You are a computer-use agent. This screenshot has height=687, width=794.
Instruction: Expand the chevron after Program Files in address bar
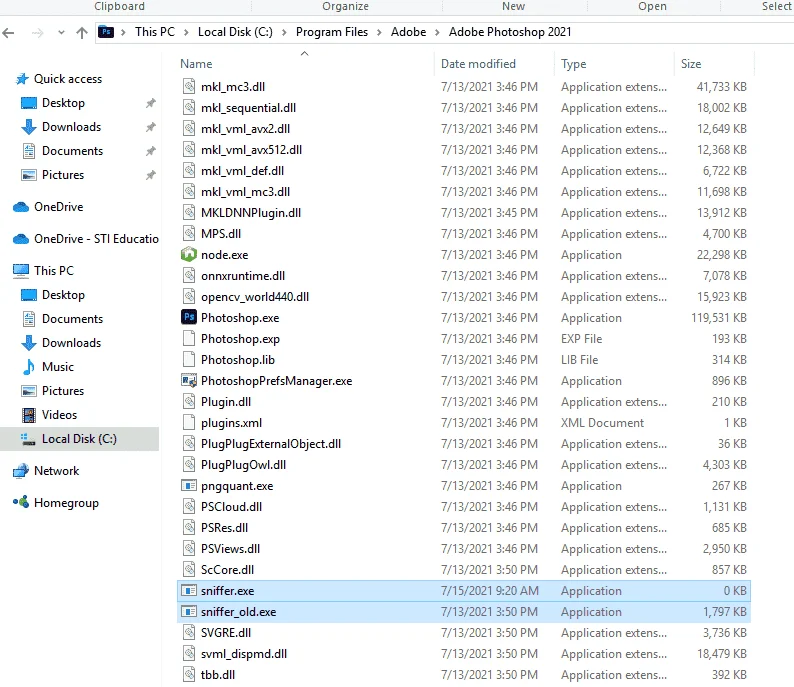(379, 32)
